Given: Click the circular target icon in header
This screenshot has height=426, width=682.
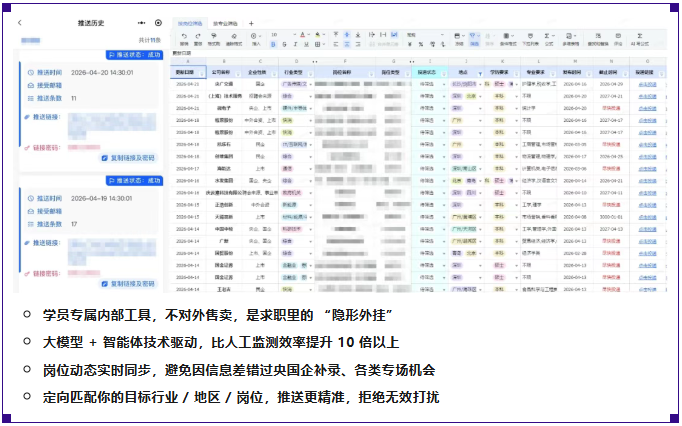Looking at the screenshot, I should [x=158, y=22].
